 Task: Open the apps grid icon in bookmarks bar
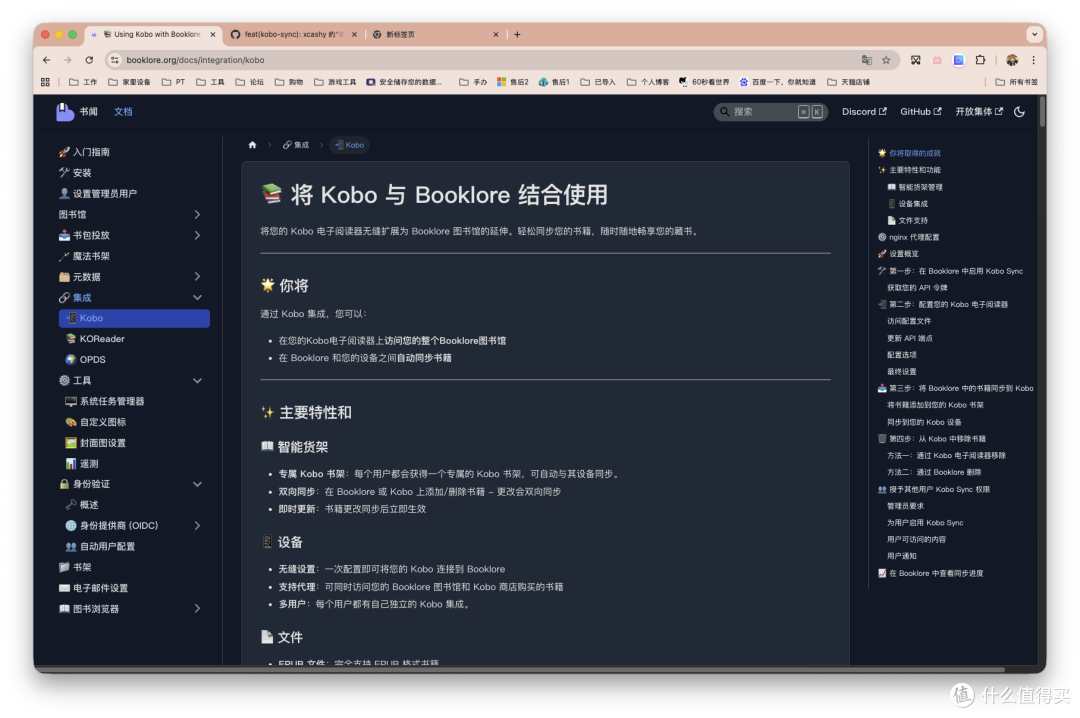[x=45, y=82]
